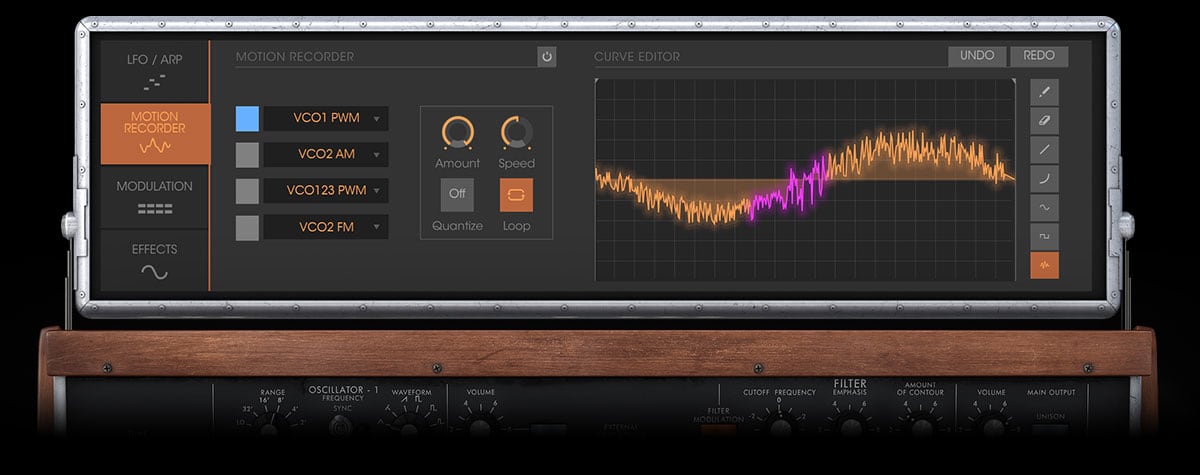Switch to the LFO / ARP tab
The image size is (1200, 475).
tap(154, 71)
